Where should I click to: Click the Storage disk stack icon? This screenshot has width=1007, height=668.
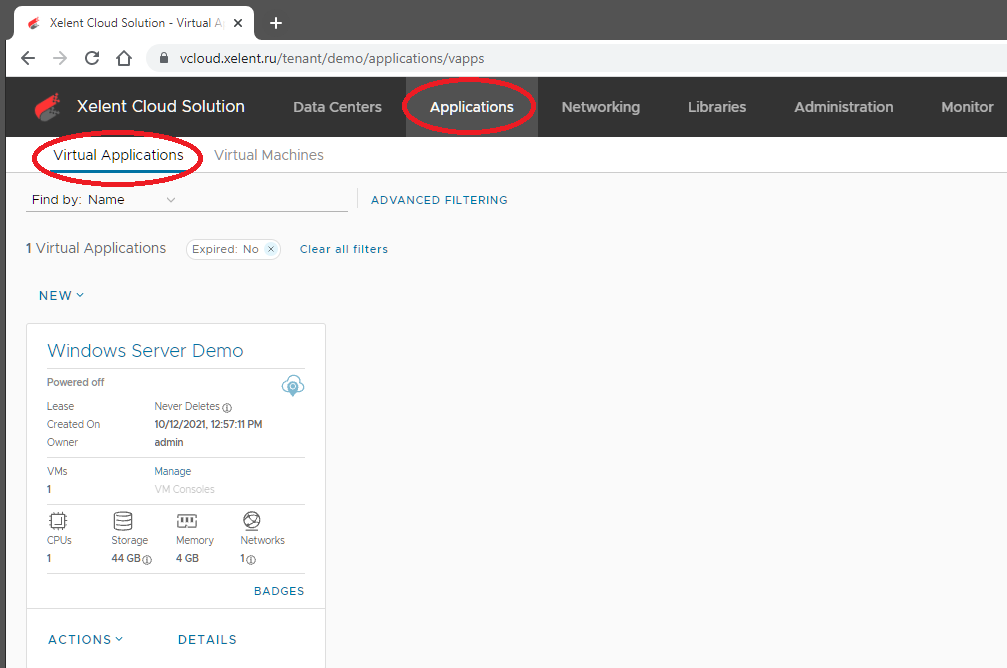coord(123,520)
